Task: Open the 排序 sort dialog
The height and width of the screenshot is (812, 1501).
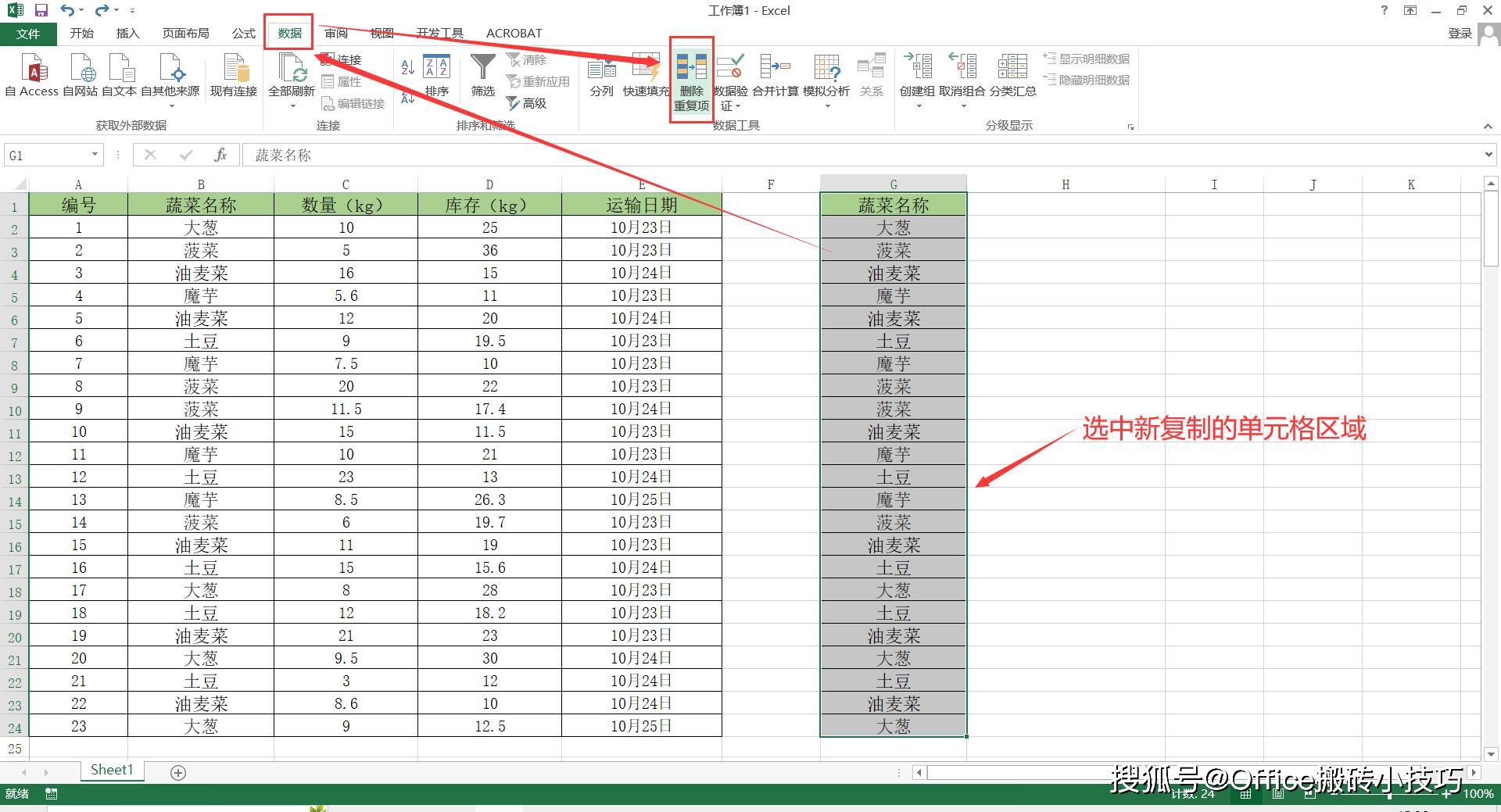Action: click(x=436, y=75)
